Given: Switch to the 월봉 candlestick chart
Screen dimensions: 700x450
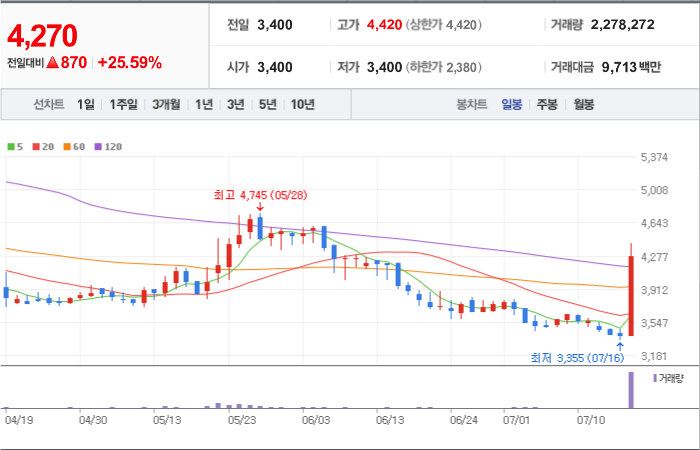Looking at the screenshot, I should (x=583, y=105).
